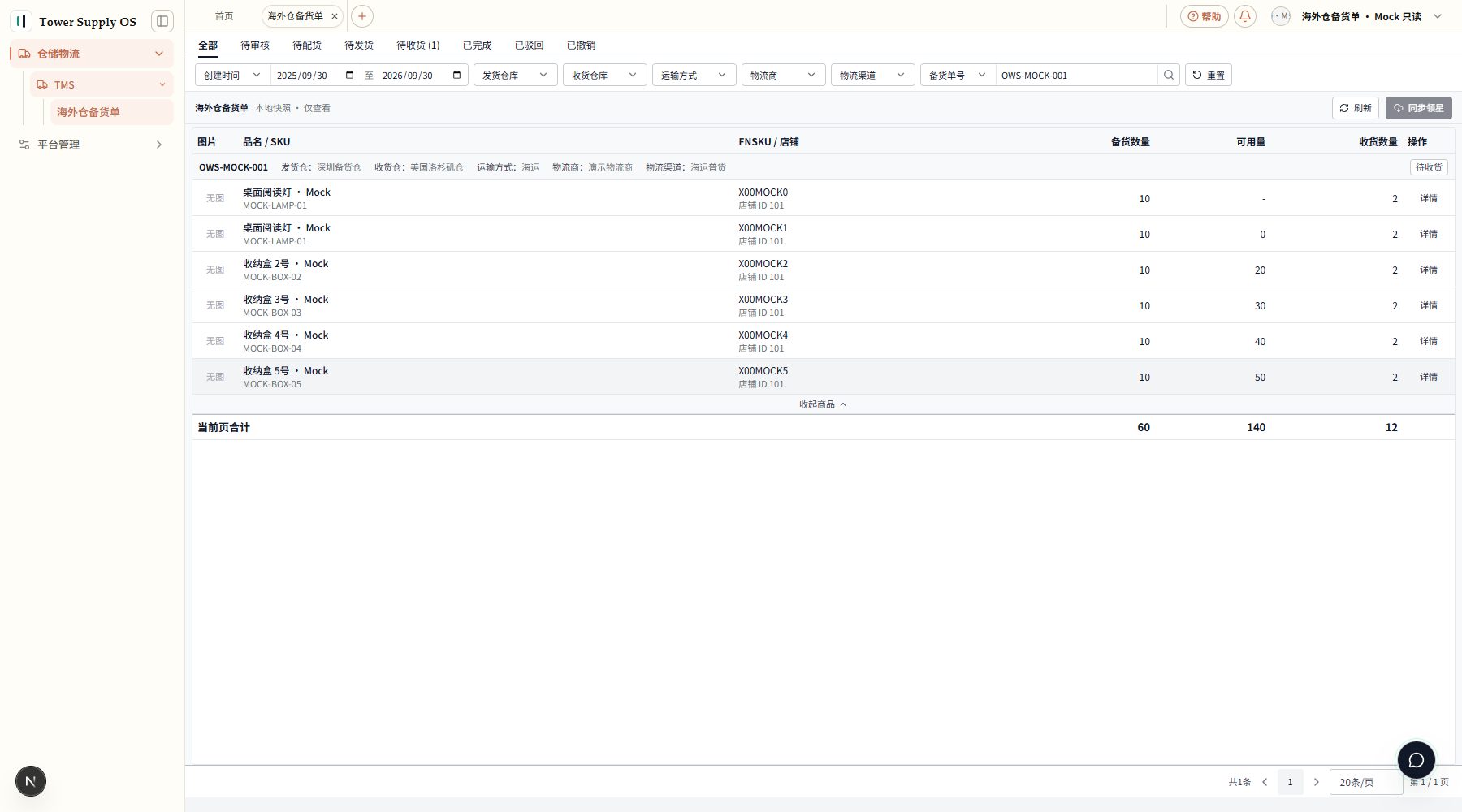1462x812 pixels.
Task: Open the 发货仓库 dropdown
Action: click(516, 76)
